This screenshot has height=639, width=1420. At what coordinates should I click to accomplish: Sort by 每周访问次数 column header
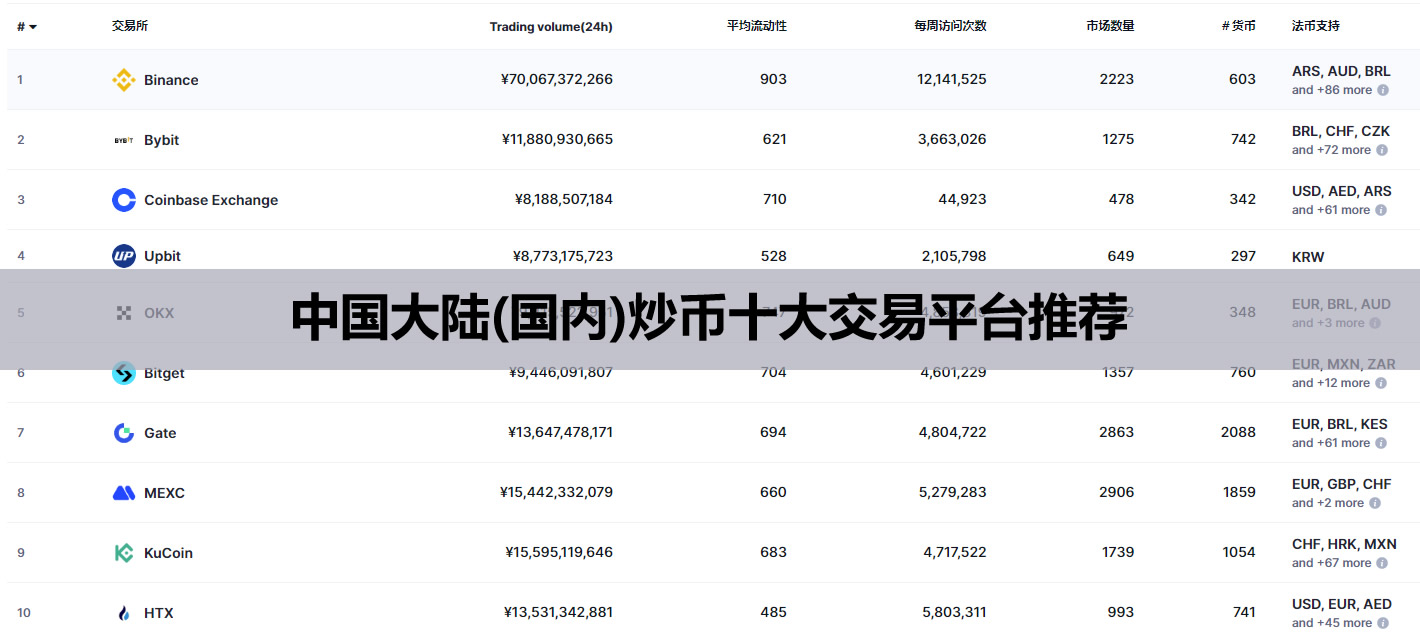[950, 26]
